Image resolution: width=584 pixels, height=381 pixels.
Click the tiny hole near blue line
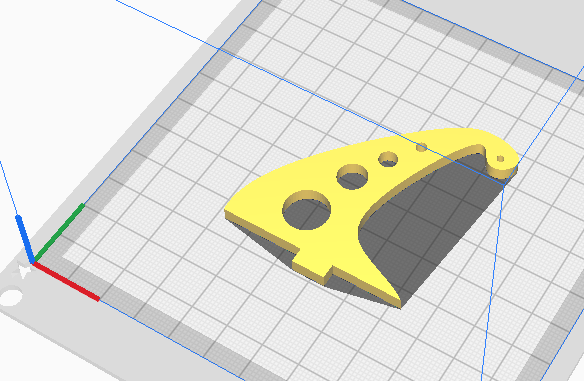[x=422, y=147]
